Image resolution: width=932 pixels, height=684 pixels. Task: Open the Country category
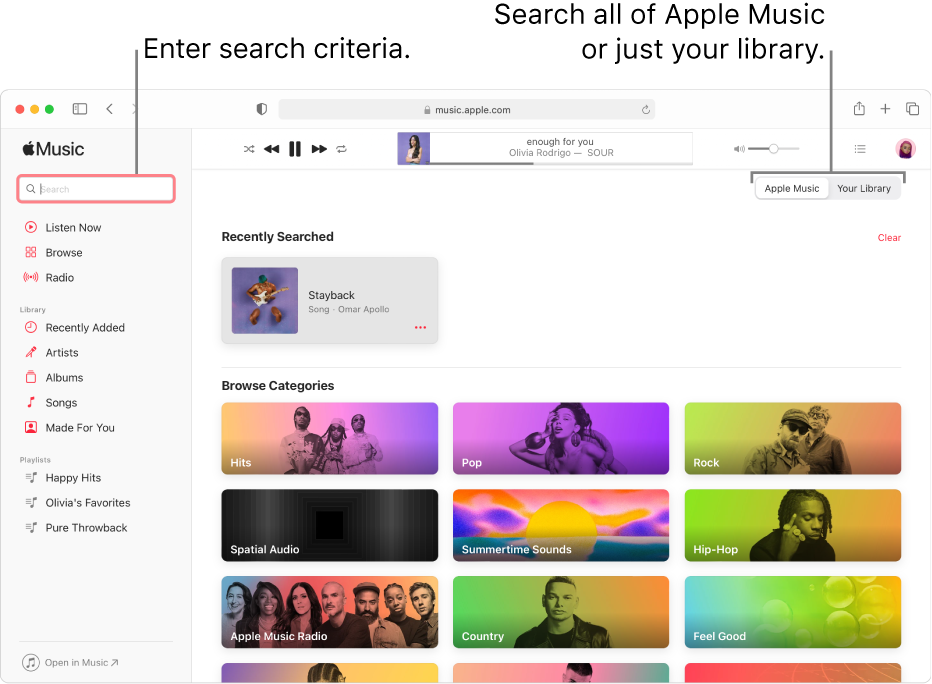click(x=561, y=612)
